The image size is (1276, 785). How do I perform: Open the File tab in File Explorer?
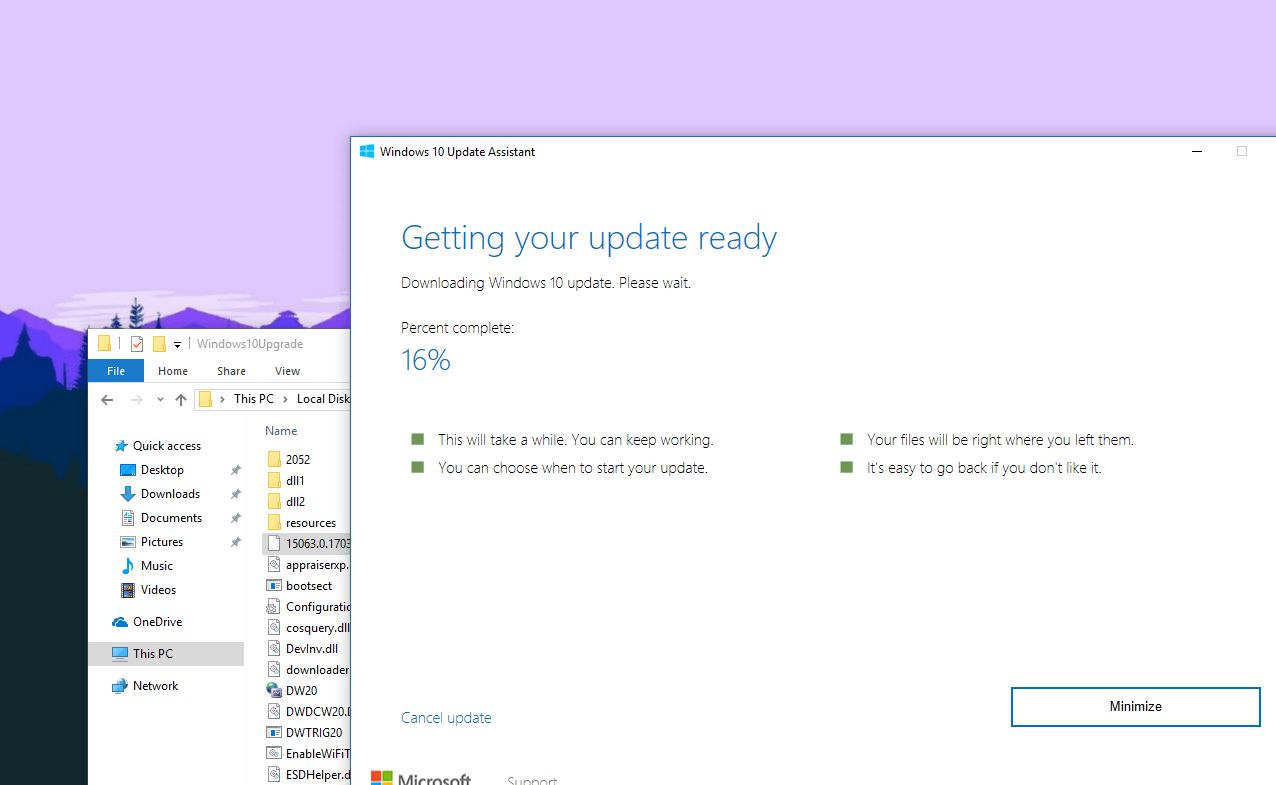pyautogui.click(x=116, y=371)
